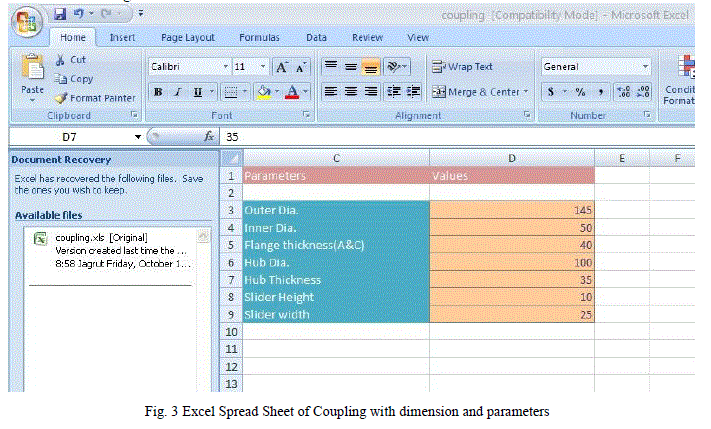Switch to the Page Layout tab

[x=187, y=37]
